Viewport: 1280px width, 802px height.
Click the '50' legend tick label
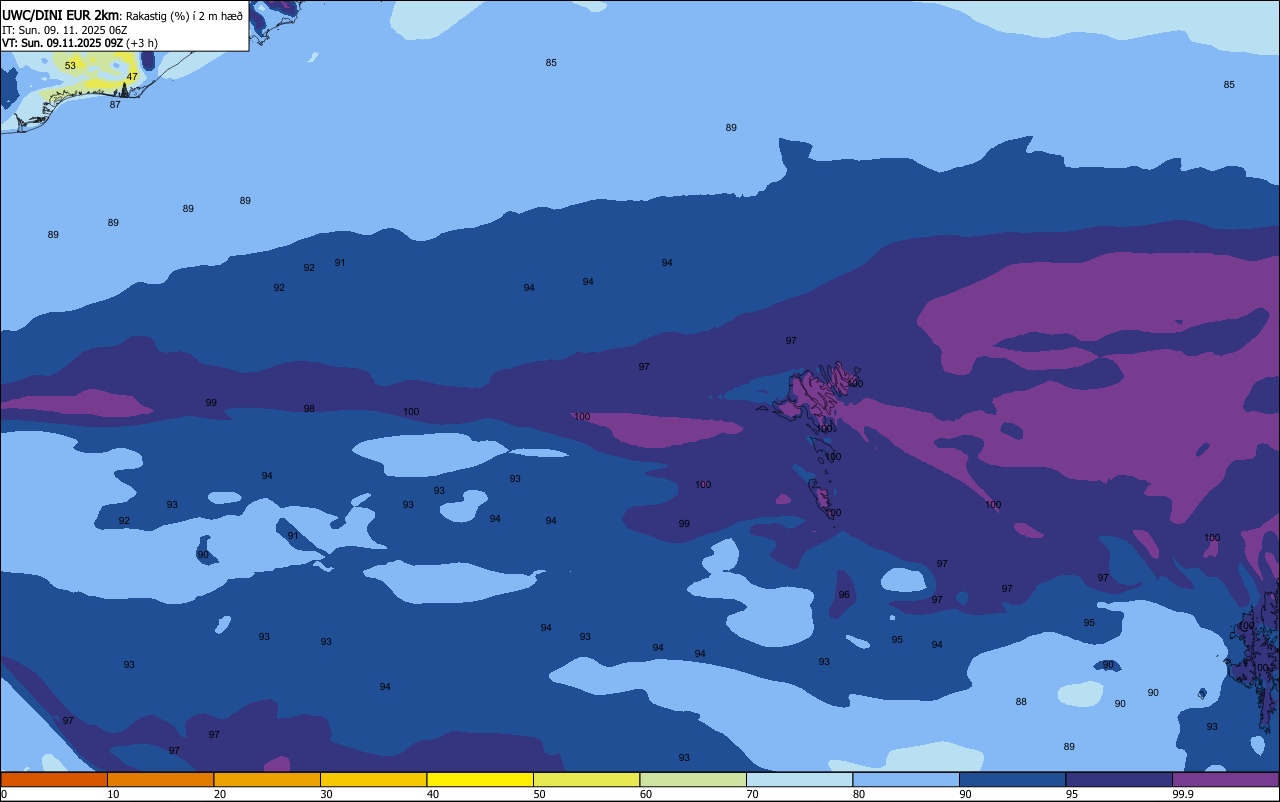539,794
